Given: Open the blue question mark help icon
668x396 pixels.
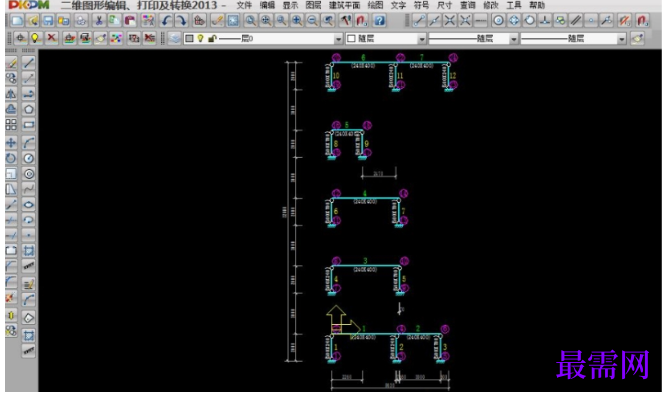Looking at the screenshot, I should point(379,20).
